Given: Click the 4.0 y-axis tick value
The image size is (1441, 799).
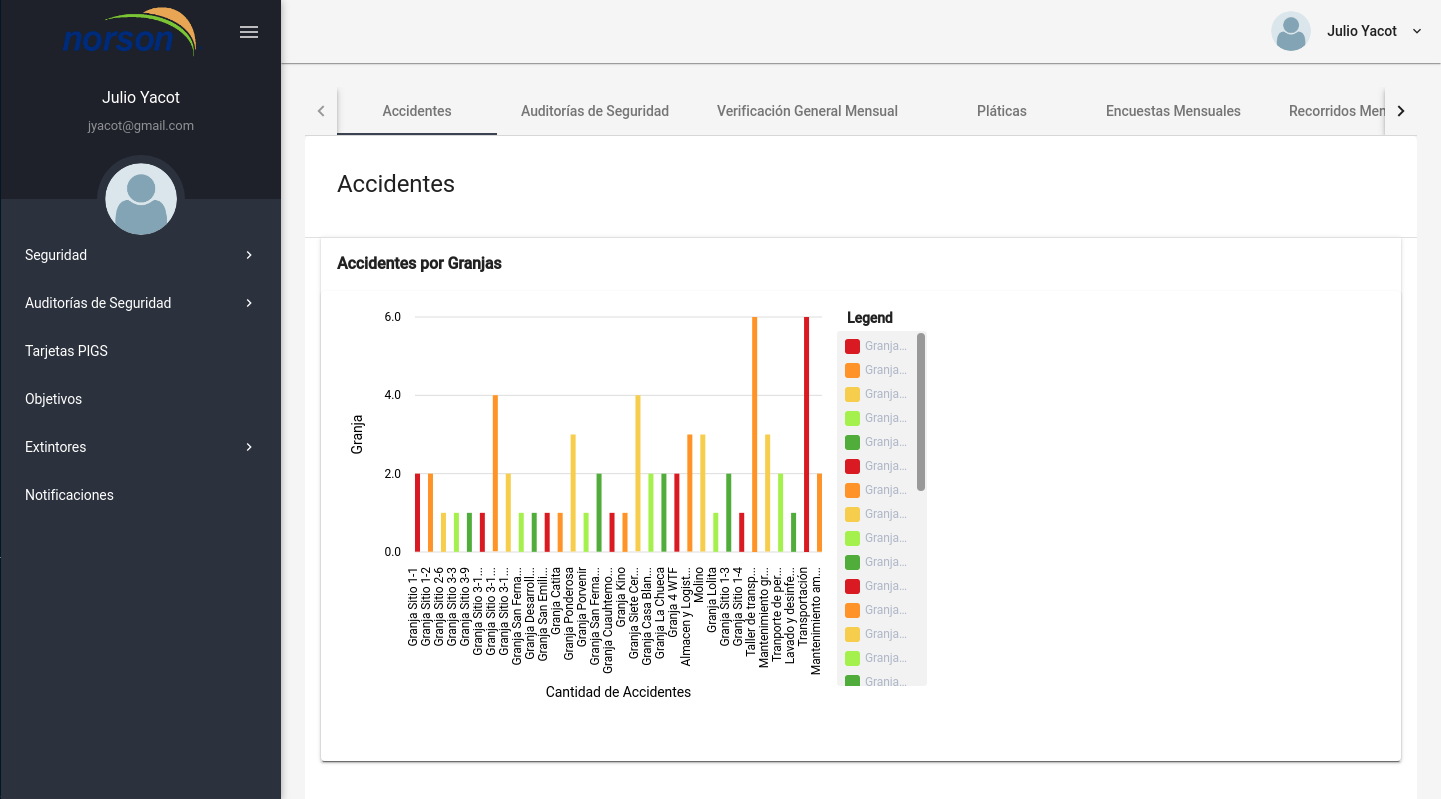Looking at the screenshot, I should pyautogui.click(x=392, y=395).
